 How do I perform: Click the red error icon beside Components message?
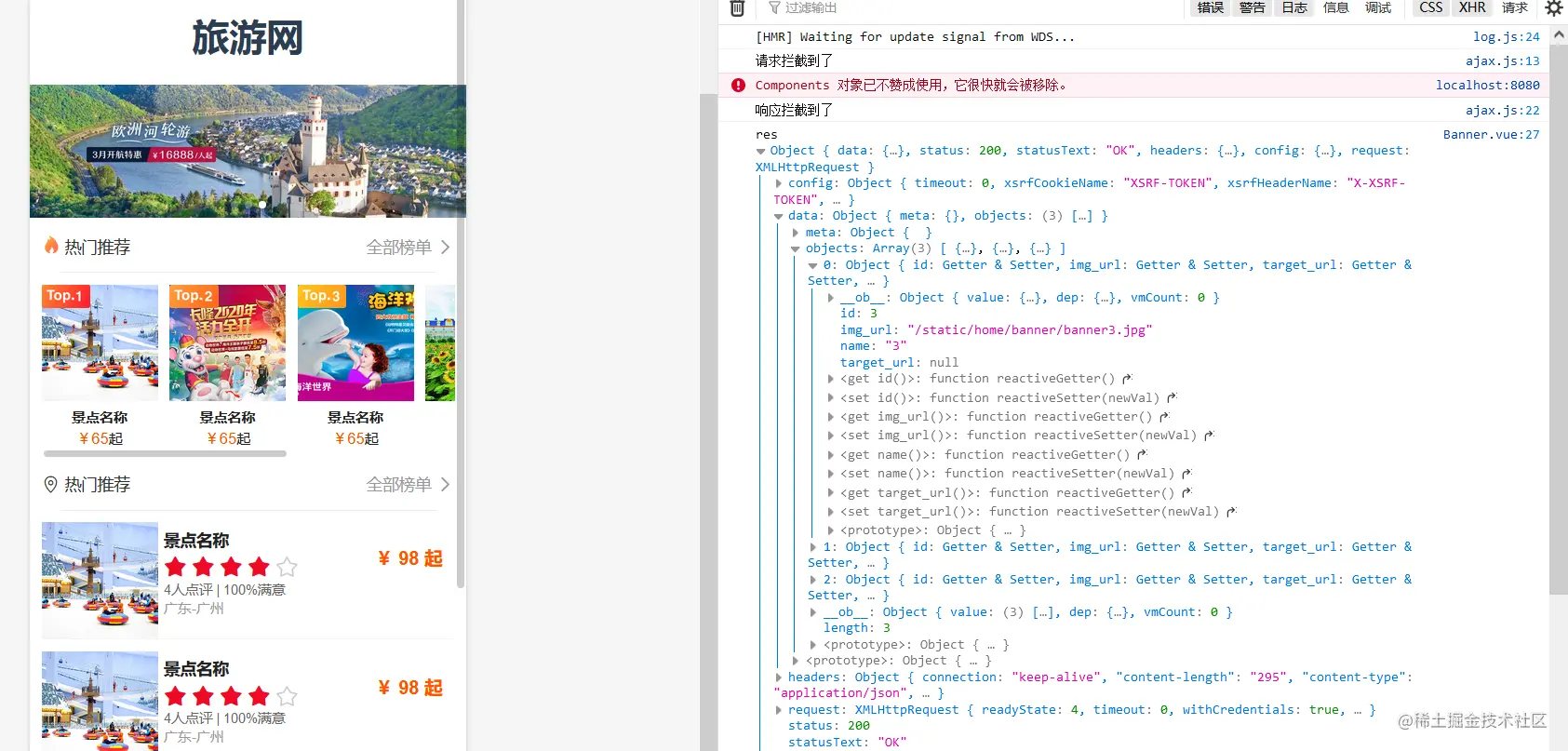738,85
